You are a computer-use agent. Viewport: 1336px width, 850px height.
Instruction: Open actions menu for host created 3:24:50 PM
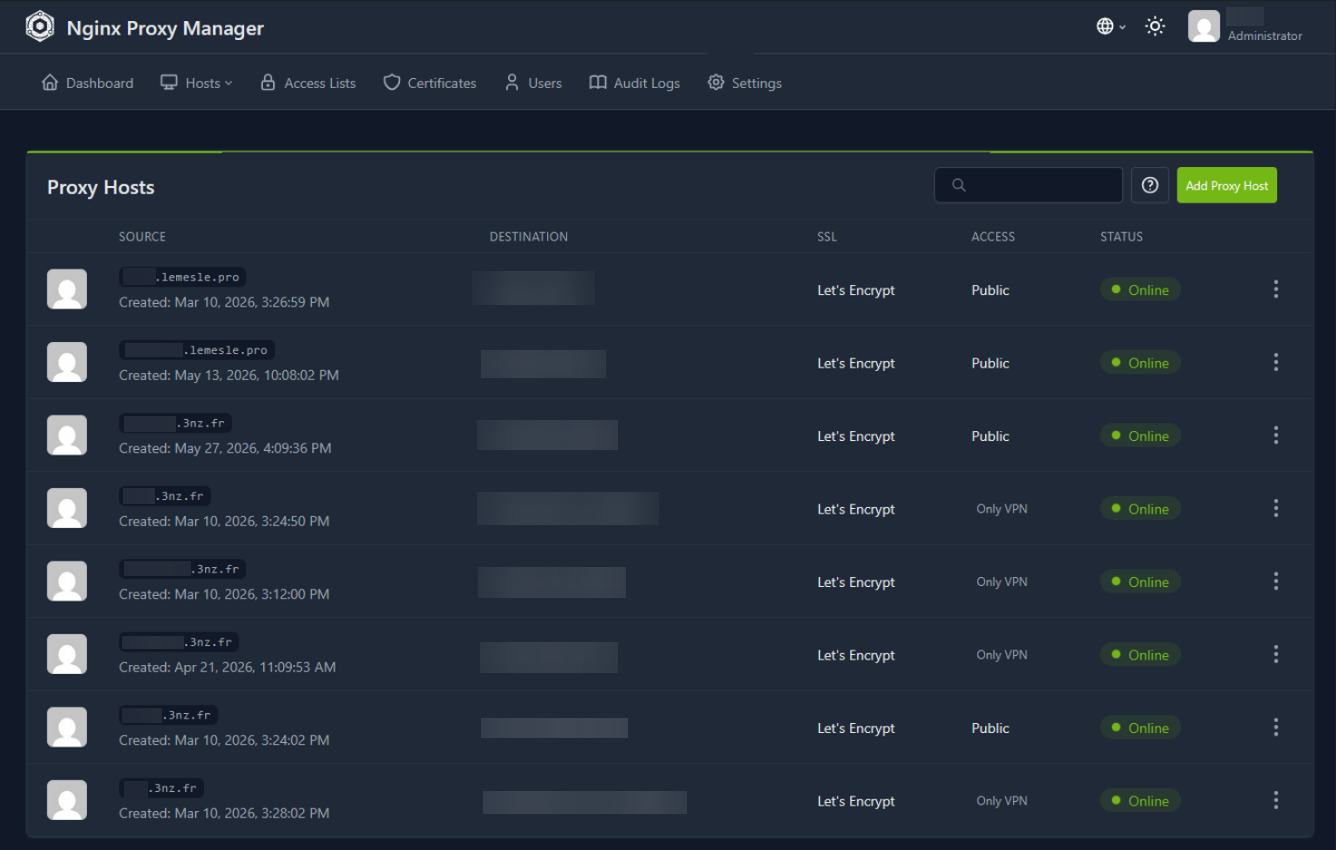(x=1276, y=508)
